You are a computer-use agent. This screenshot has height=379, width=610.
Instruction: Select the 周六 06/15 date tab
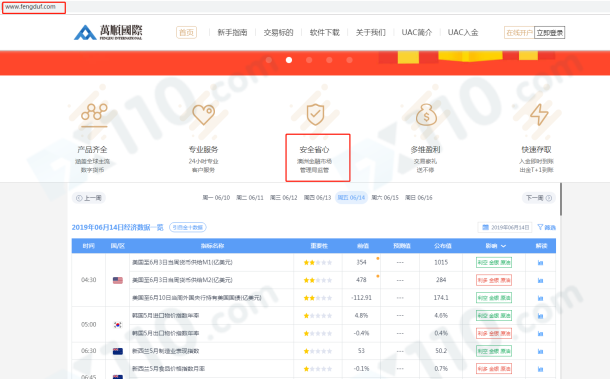[385, 198]
